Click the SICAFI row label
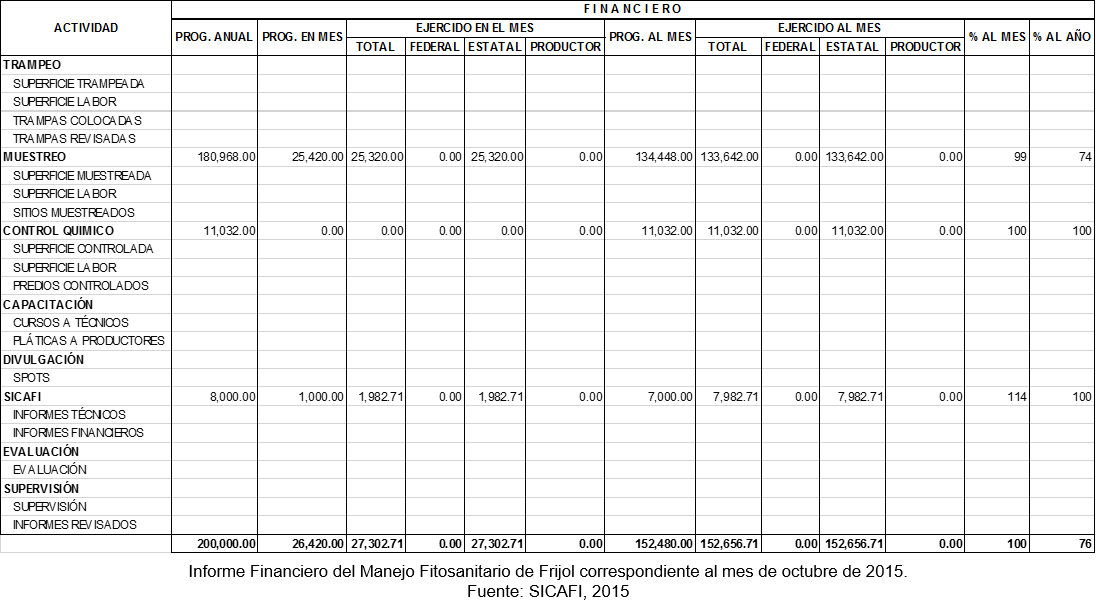Screen dimensions: 1096x612 coord(22,397)
